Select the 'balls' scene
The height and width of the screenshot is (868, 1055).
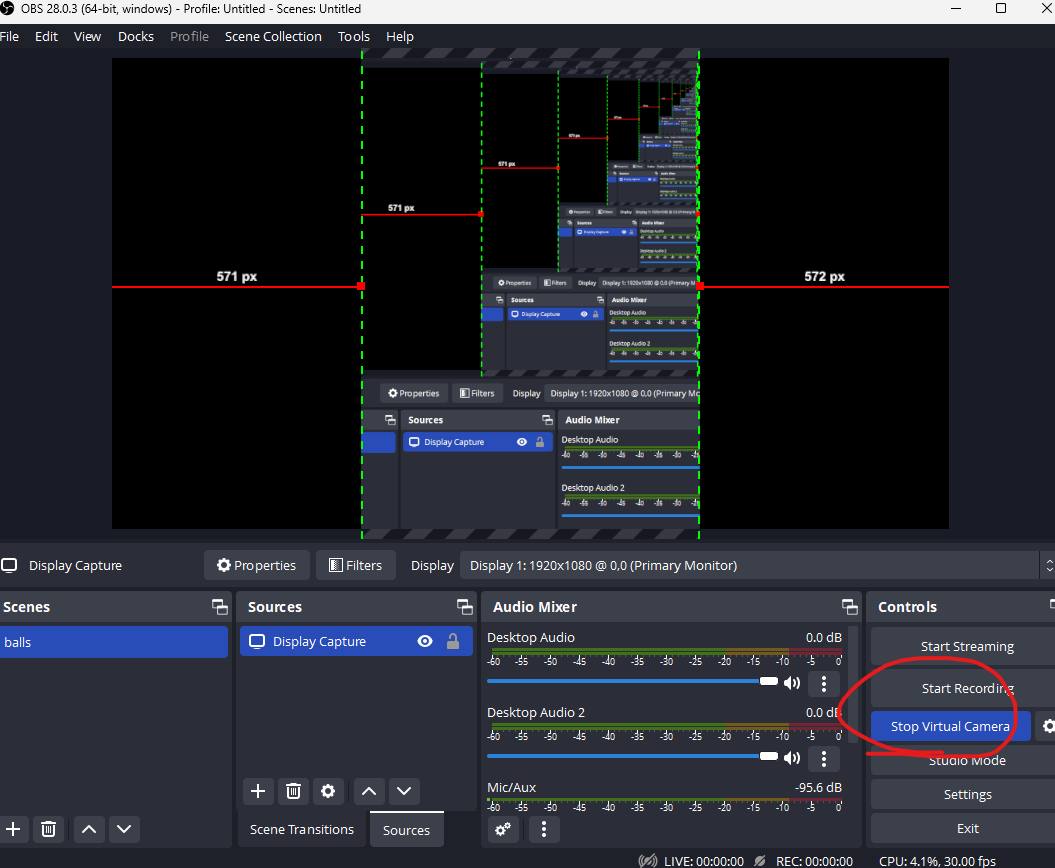click(113, 642)
